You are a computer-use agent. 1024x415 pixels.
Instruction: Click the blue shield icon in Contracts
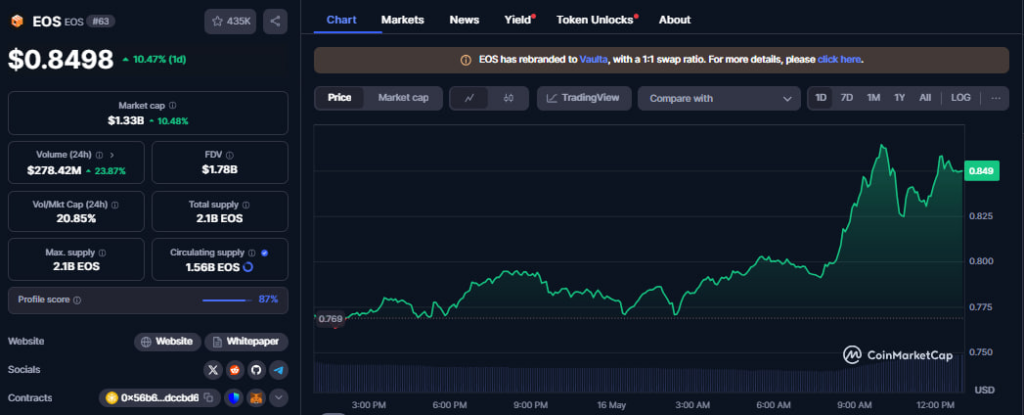pos(235,398)
